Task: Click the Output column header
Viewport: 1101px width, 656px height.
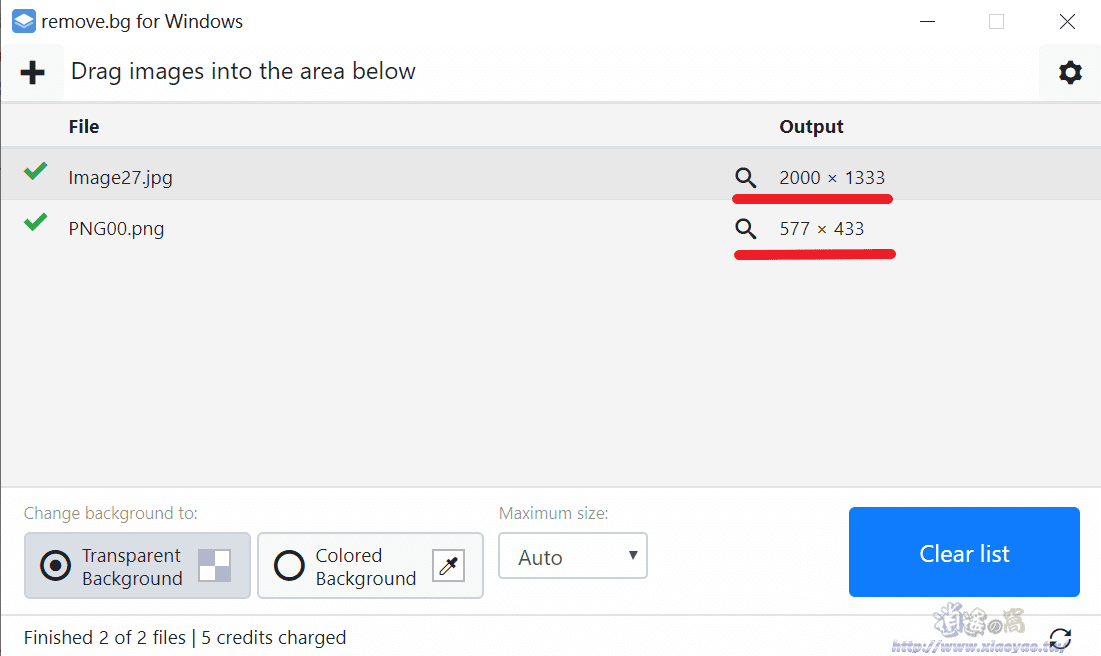Action: [811, 127]
